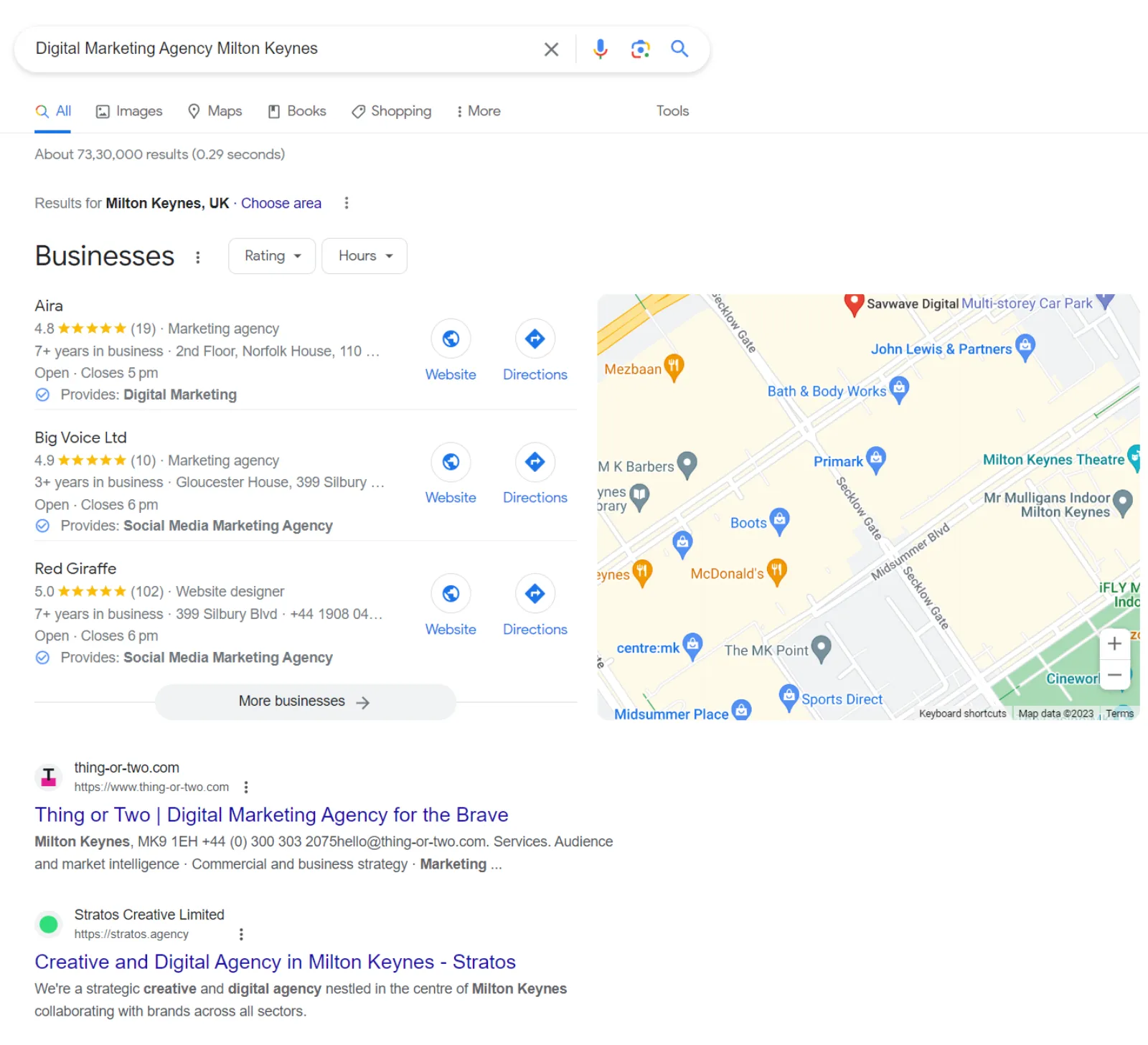The image size is (1148, 1045).
Task: Open the Aira business listing title
Action: point(49,306)
